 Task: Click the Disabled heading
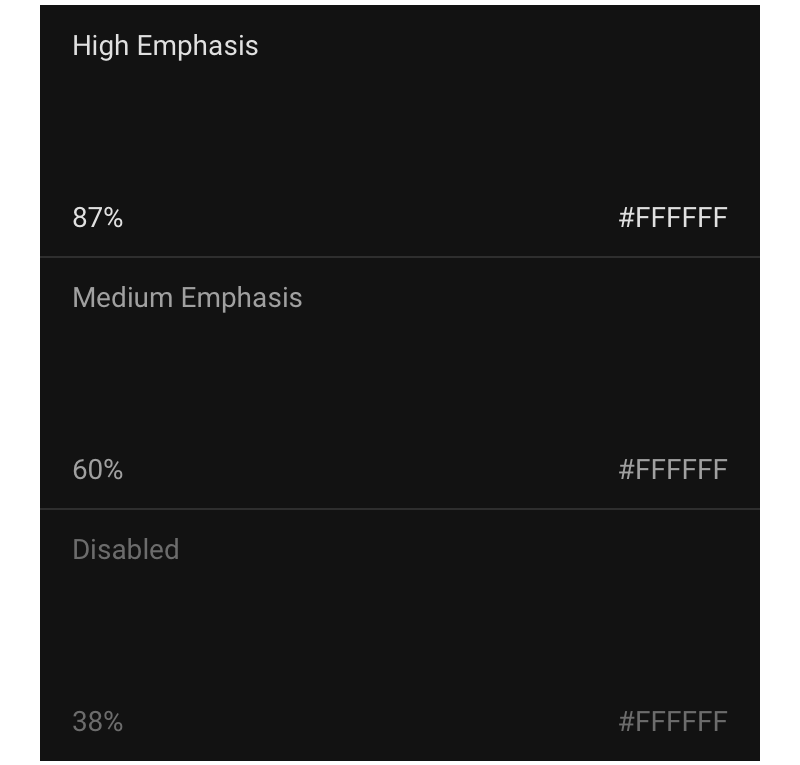[x=126, y=550]
